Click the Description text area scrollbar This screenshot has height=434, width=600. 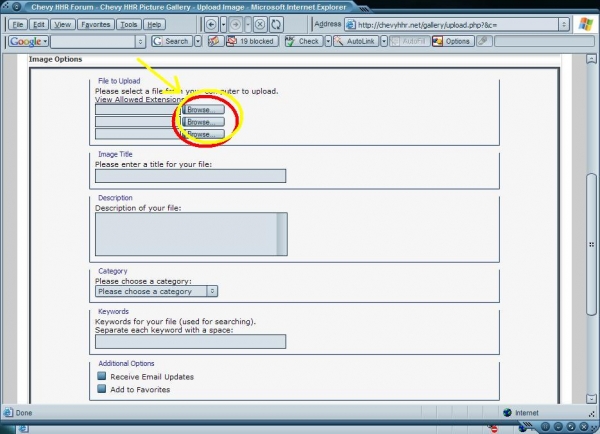tap(282, 234)
